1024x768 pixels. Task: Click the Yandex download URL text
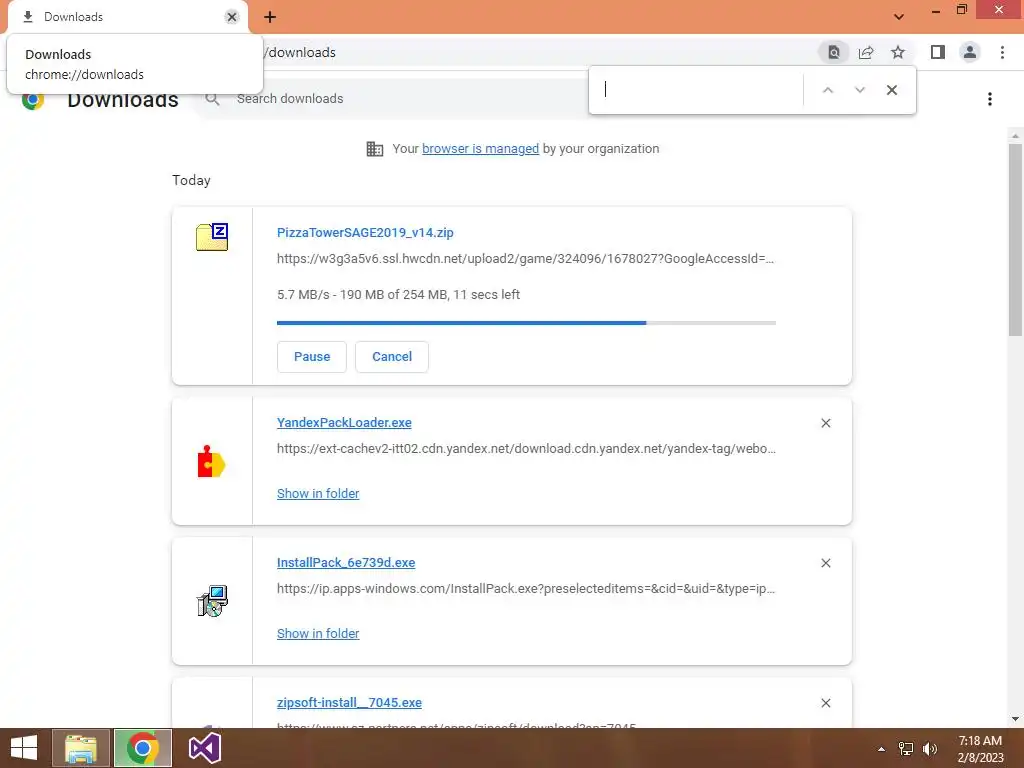point(526,449)
